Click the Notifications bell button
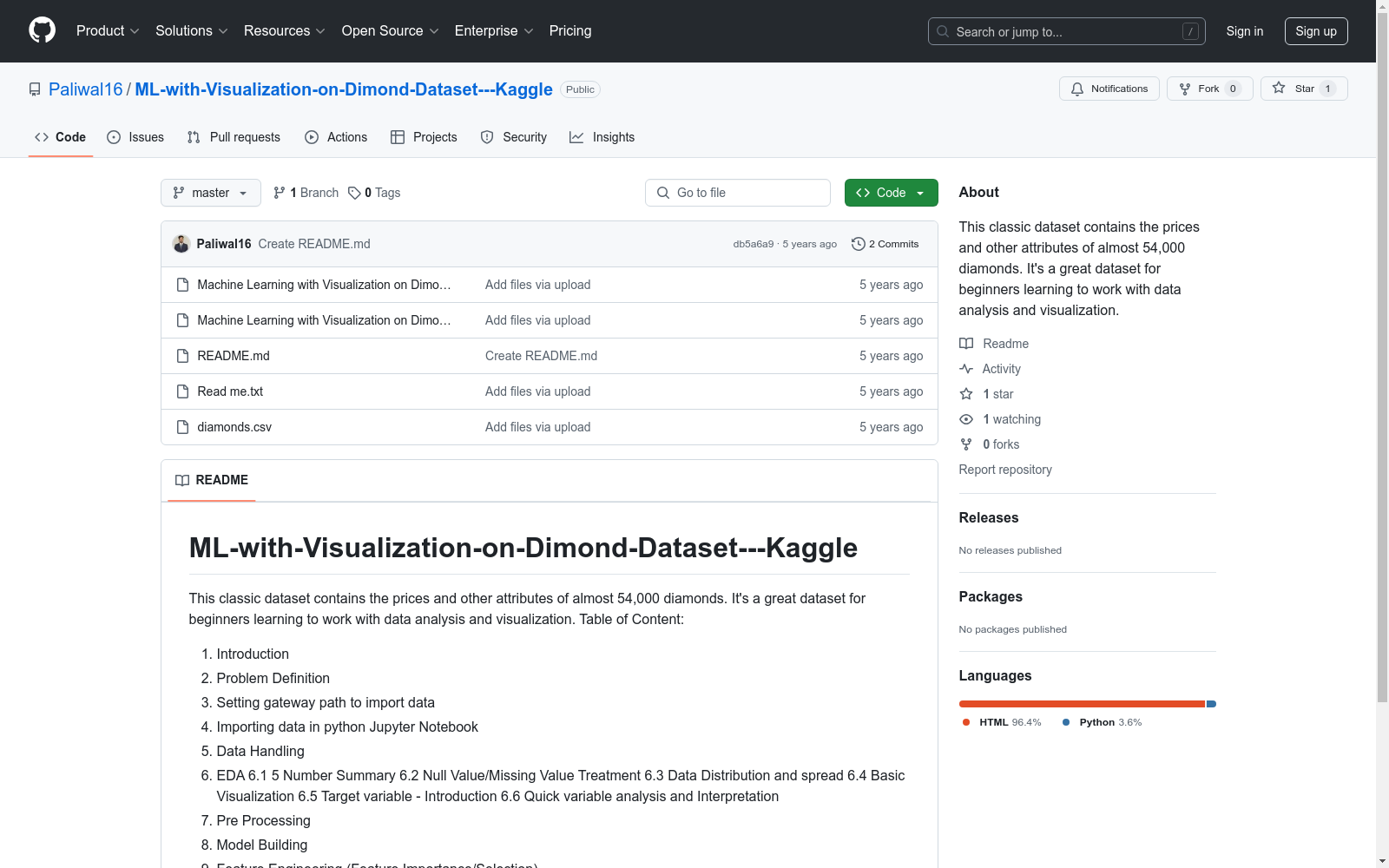This screenshot has width=1389, height=868. (x=1109, y=89)
